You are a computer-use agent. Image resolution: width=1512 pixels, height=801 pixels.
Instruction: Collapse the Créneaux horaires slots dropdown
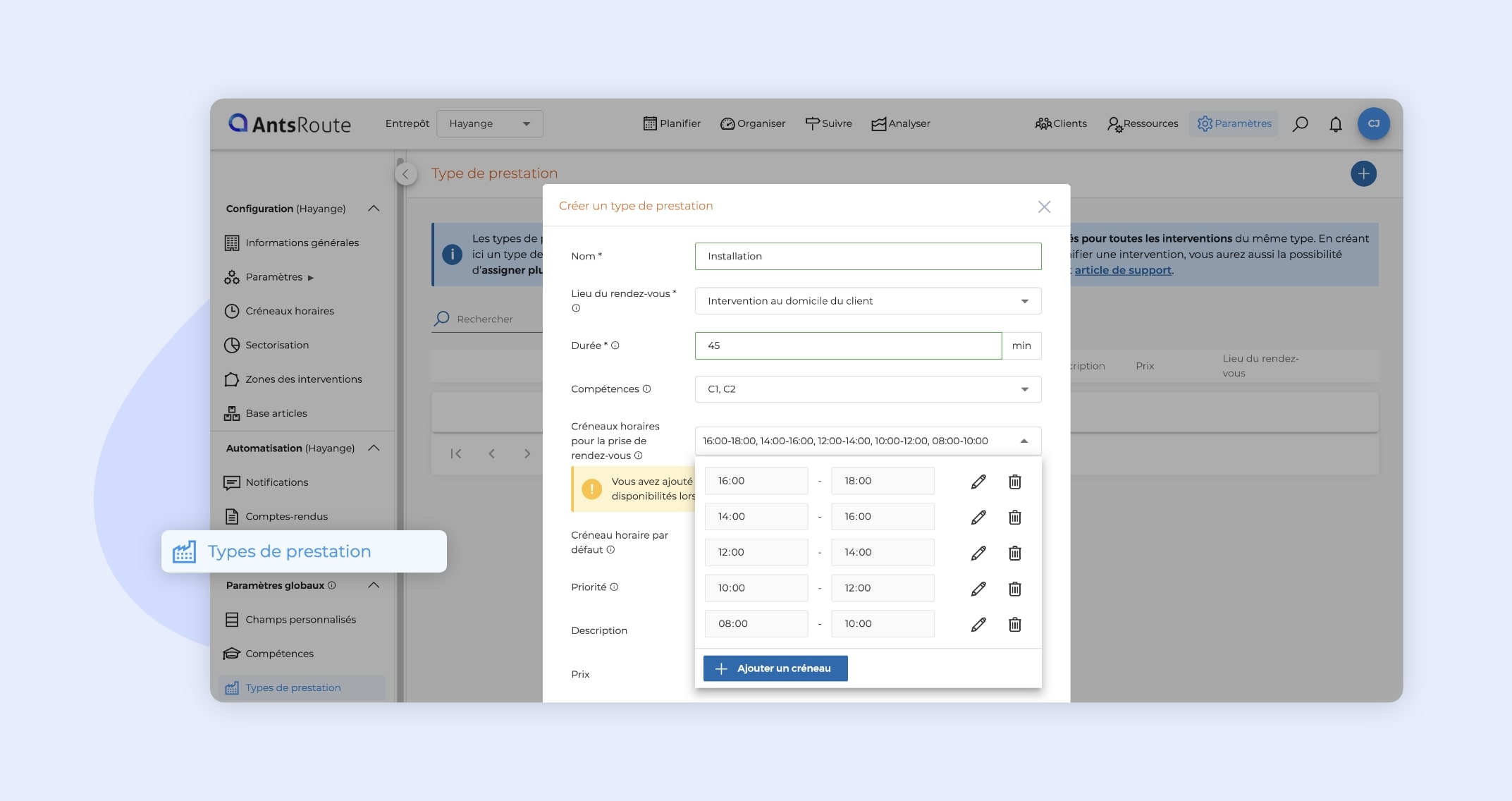(1024, 441)
